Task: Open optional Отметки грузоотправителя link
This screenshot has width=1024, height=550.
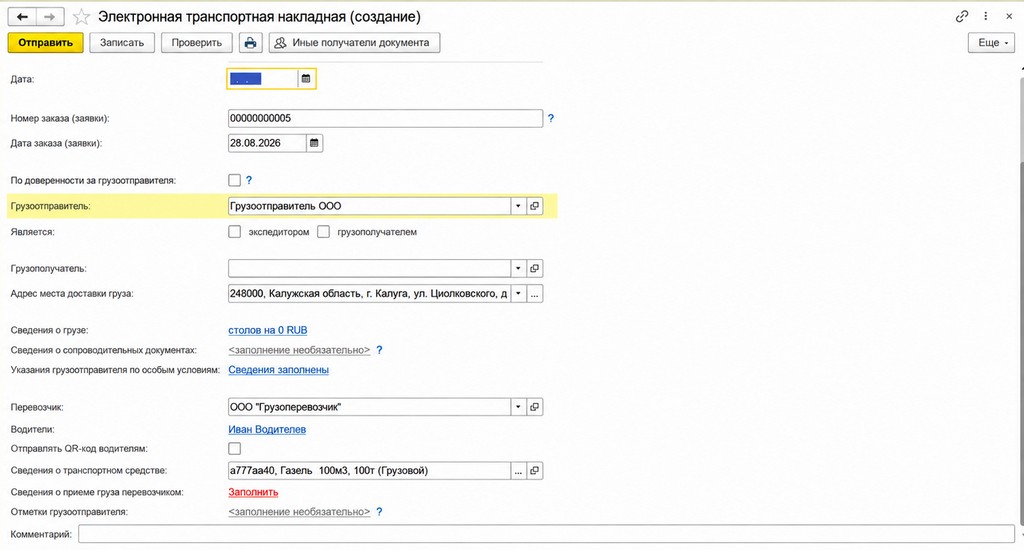Action: pos(299,512)
